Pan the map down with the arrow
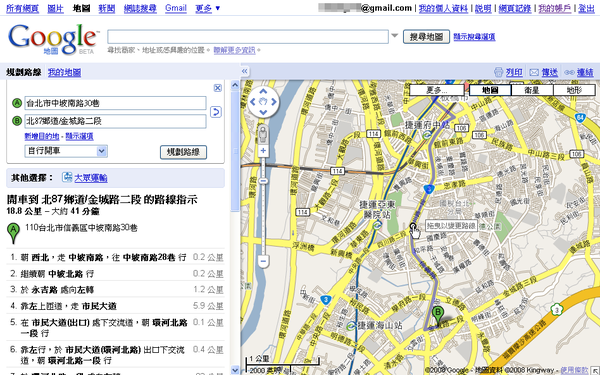The width and height of the screenshot is (600, 375). [x=263, y=112]
